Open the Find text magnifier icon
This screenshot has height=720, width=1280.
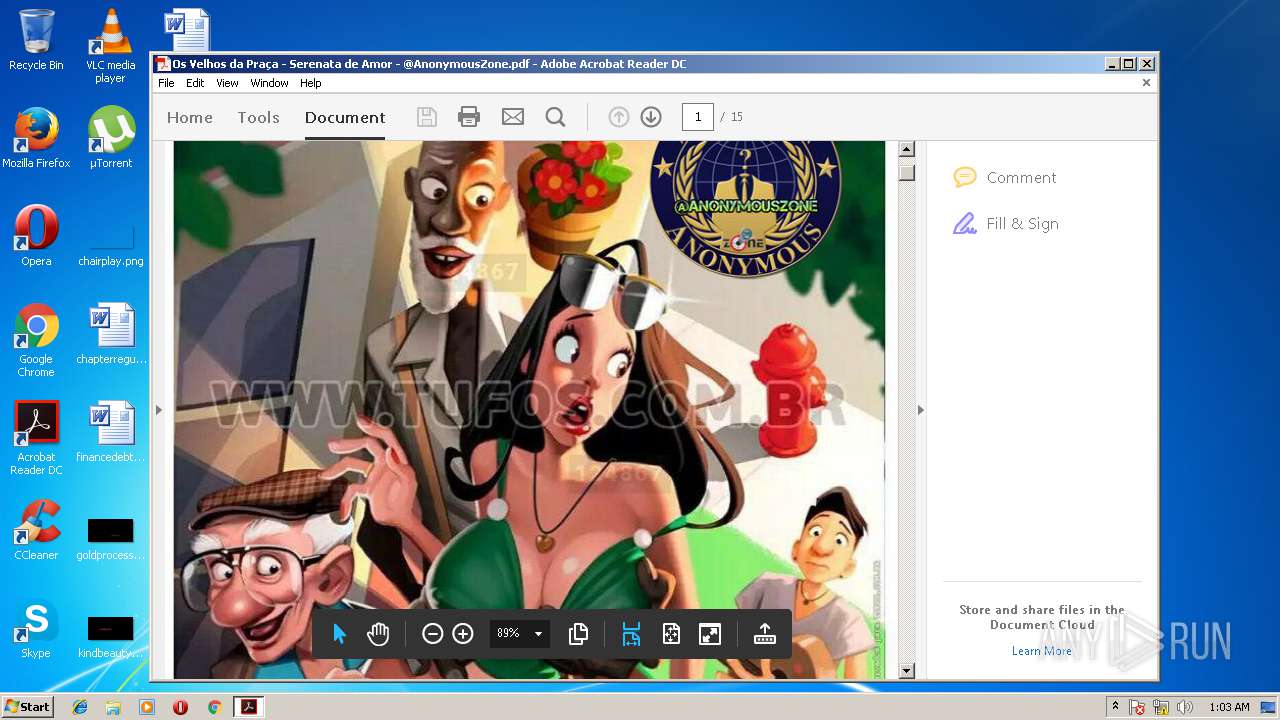pyautogui.click(x=555, y=117)
